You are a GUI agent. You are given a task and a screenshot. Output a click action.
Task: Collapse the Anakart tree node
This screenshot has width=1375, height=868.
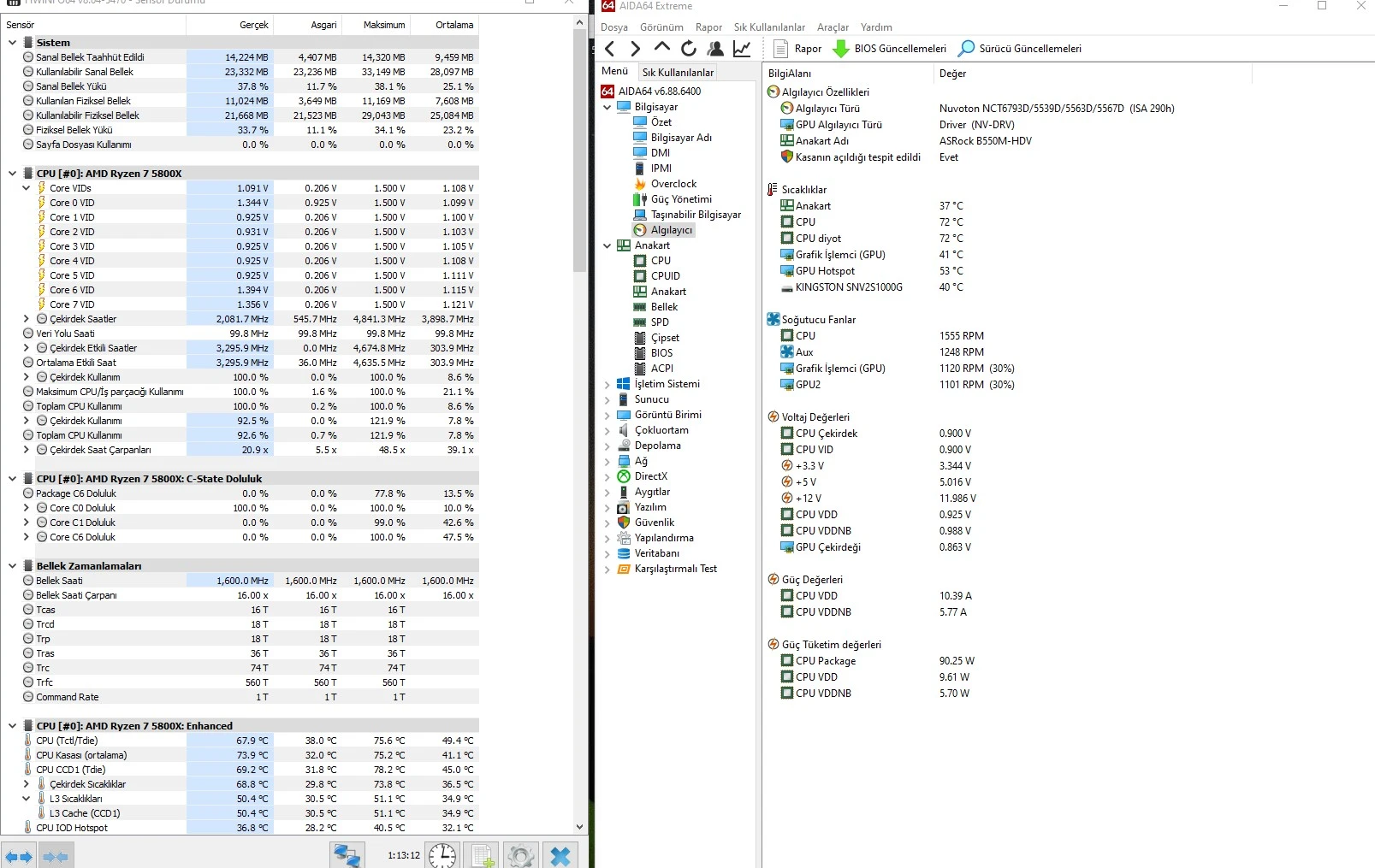click(x=607, y=245)
